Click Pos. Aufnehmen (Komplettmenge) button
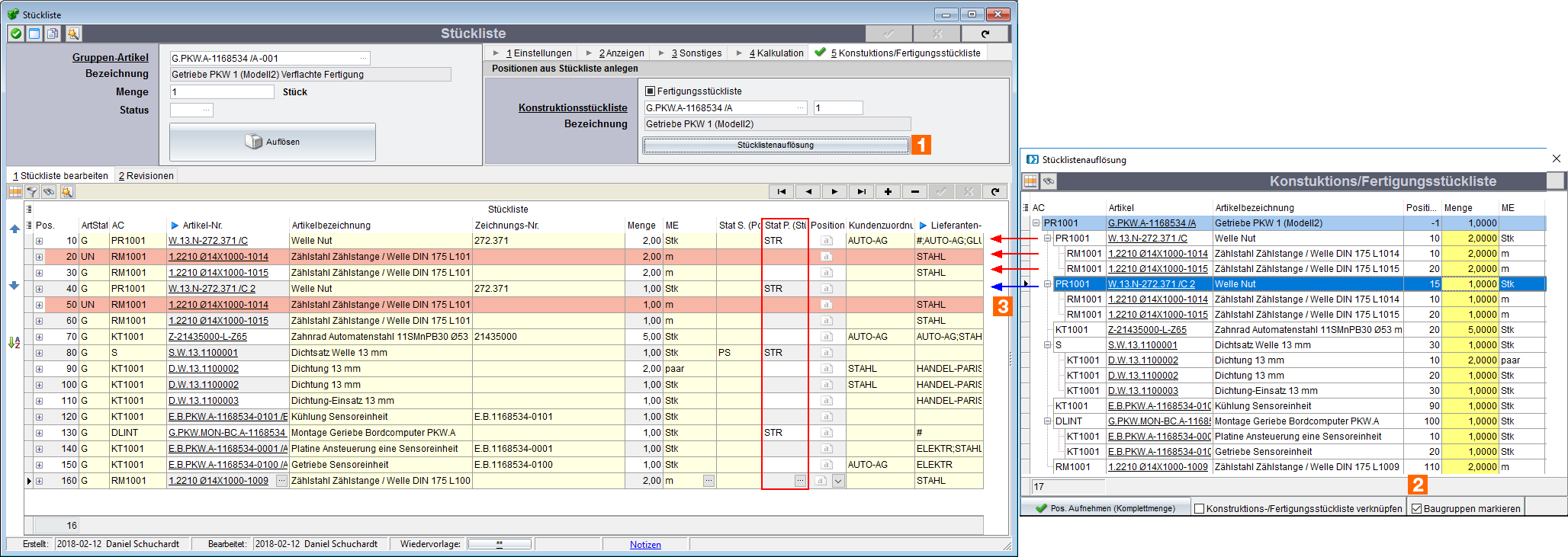Viewport: 1568px width, 557px height. (x=1106, y=508)
